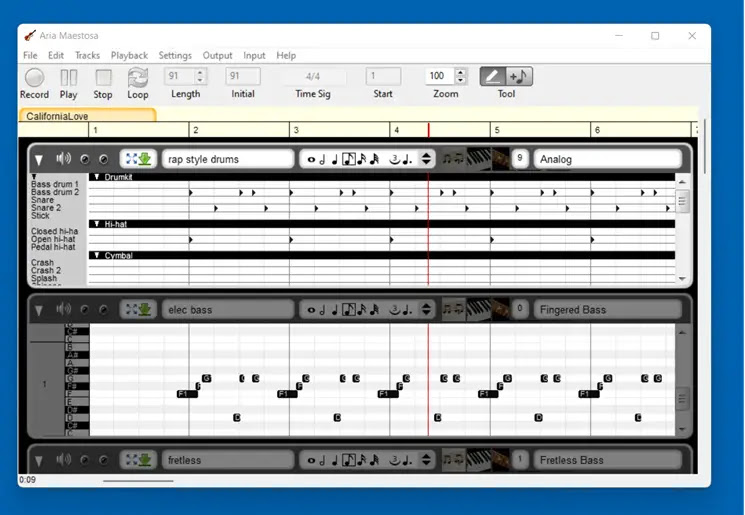The width and height of the screenshot is (745, 515).
Task: Maximize the rap style drums track blue arrows icon
Action: tap(132, 159)
